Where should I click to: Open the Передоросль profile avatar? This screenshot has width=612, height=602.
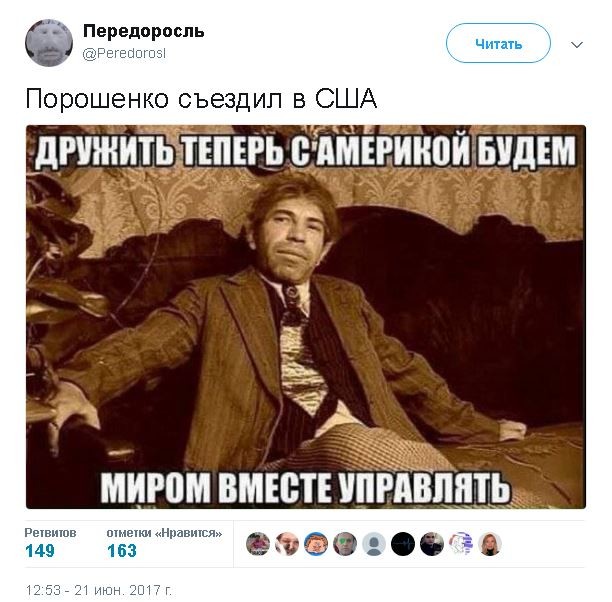[49, 43]
